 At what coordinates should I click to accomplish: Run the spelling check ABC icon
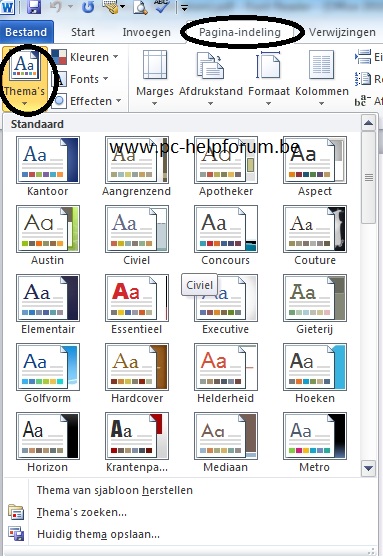(x=162, y=6)
